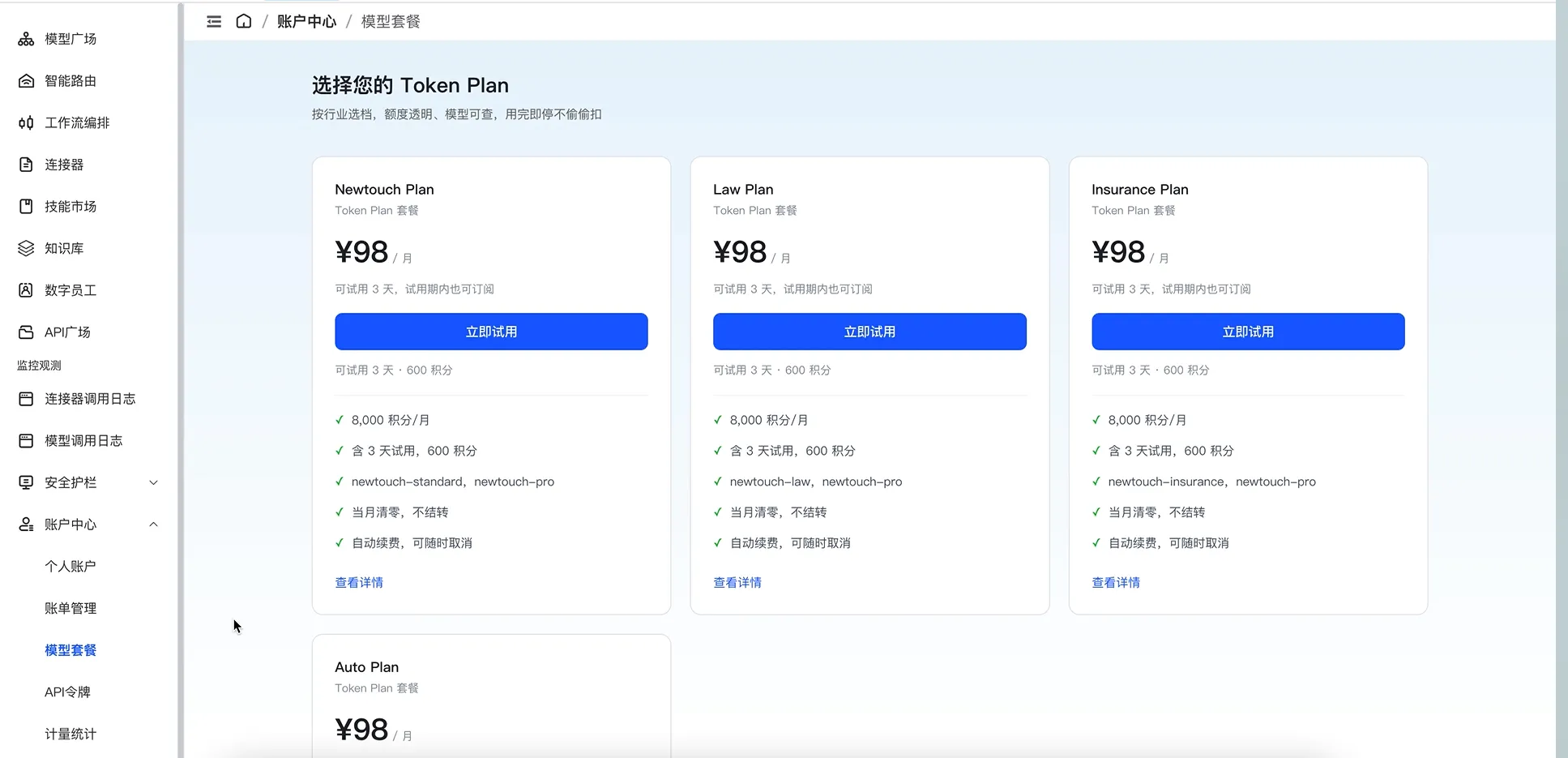Screen dimensions: 1568x758
Task: Start trial for Insurance Plan
Action: coord(1248,332)
